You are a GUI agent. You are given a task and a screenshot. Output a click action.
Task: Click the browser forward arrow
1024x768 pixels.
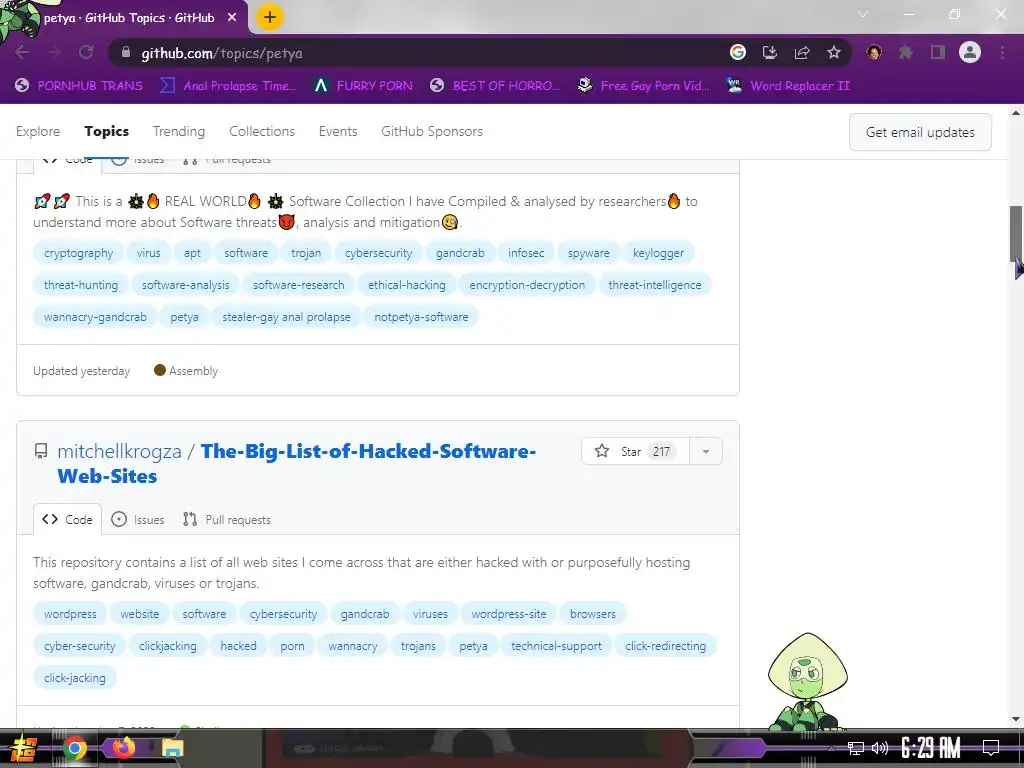tap(54, 53)
